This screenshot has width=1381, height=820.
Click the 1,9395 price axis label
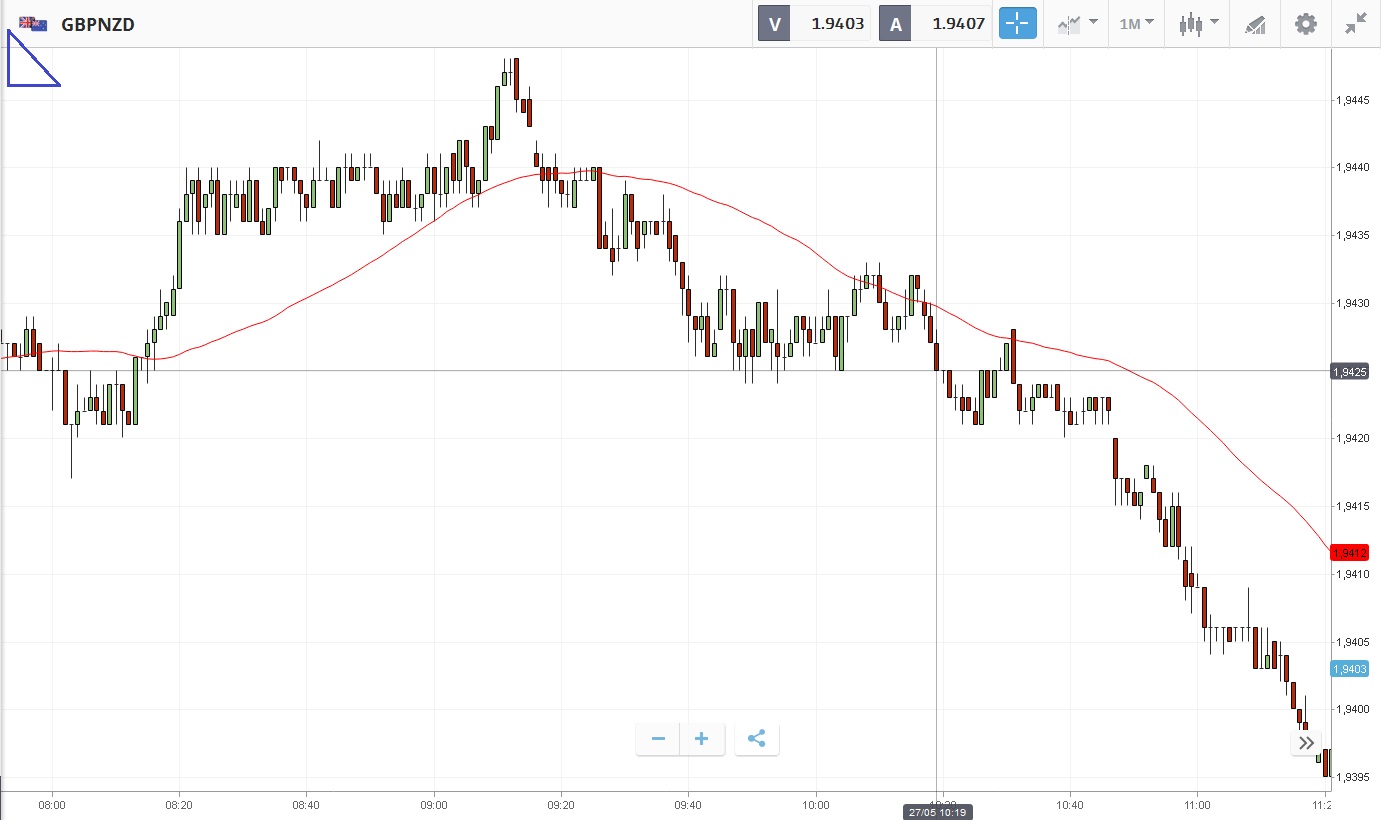coord(1351,777)
